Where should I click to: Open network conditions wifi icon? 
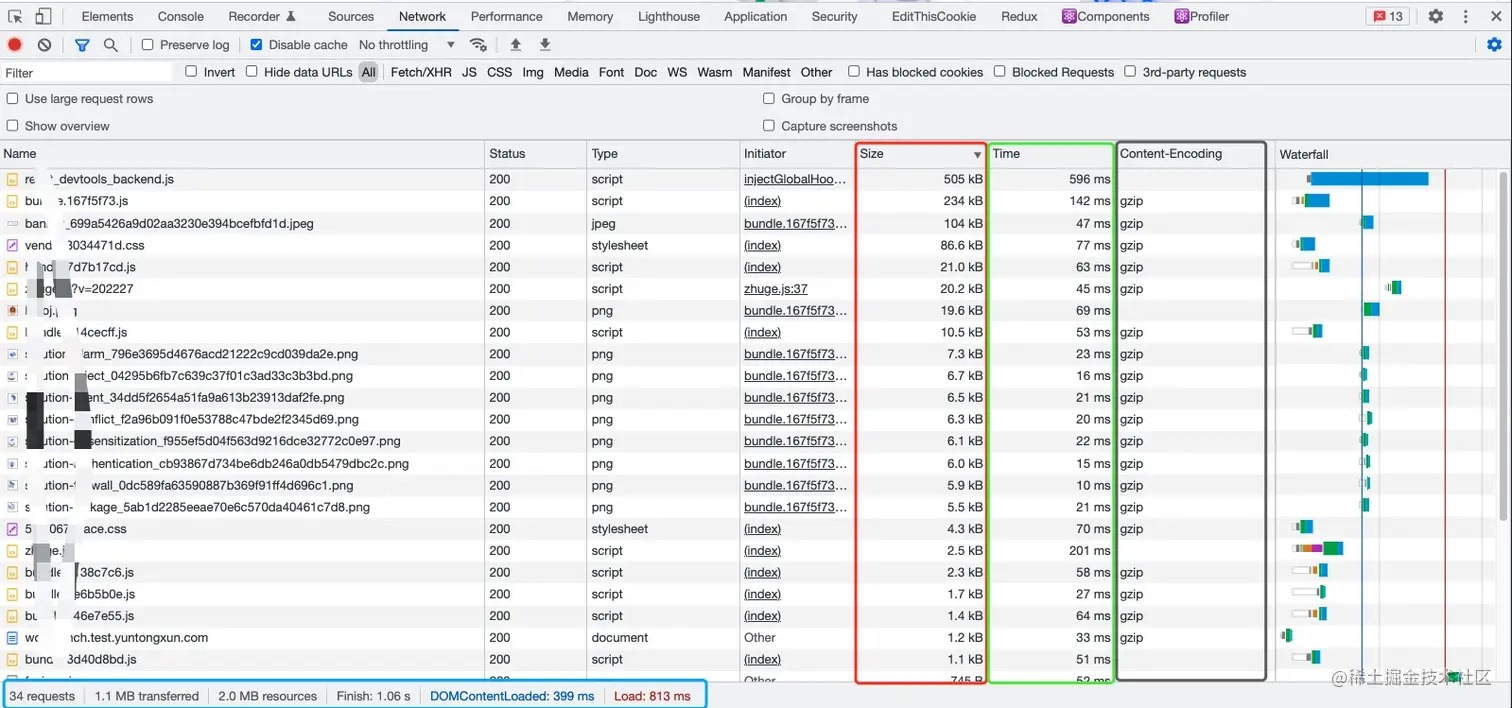[478, 45]
